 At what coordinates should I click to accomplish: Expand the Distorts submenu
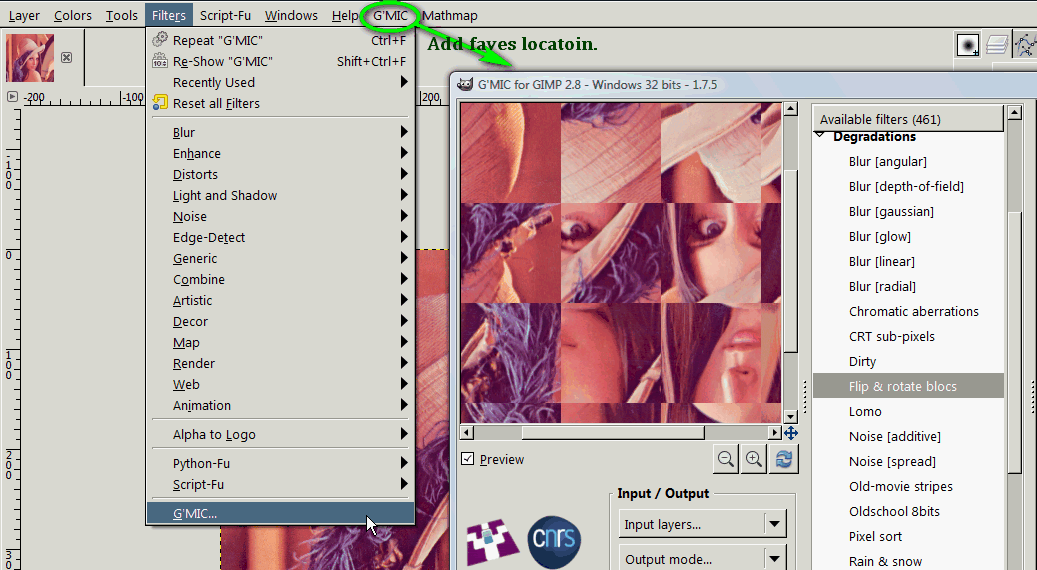click(282, 175)
